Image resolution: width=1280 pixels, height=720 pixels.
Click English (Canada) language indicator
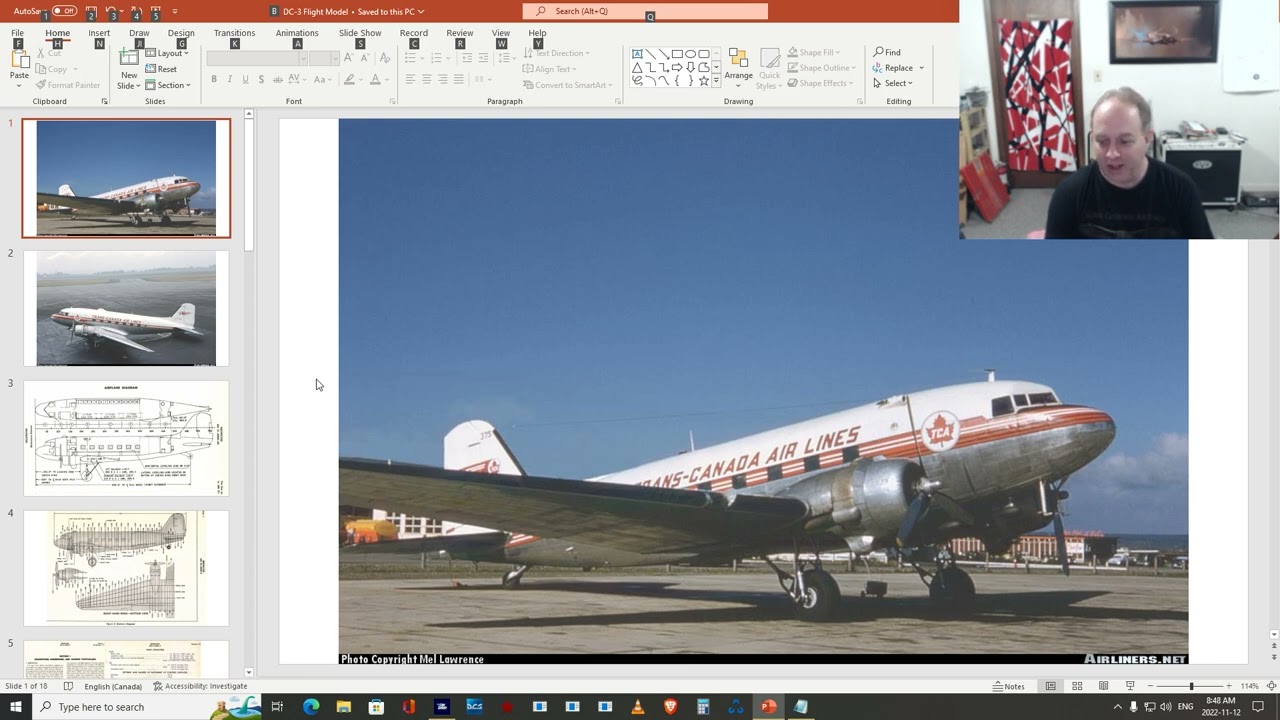click(113, 686)
